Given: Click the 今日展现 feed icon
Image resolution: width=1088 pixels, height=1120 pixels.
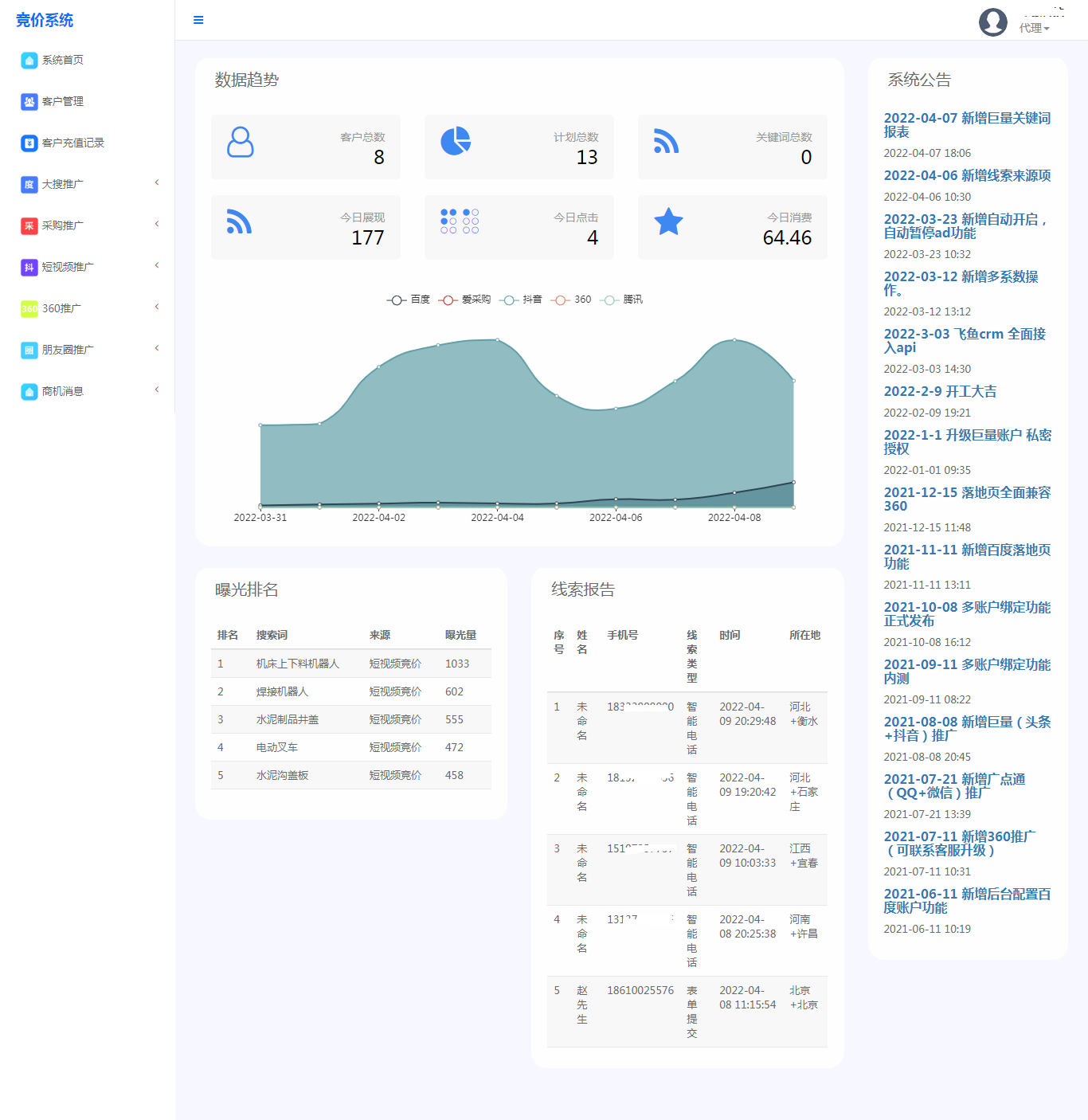Looking at the screenshot, I should [x=239, y=221].
